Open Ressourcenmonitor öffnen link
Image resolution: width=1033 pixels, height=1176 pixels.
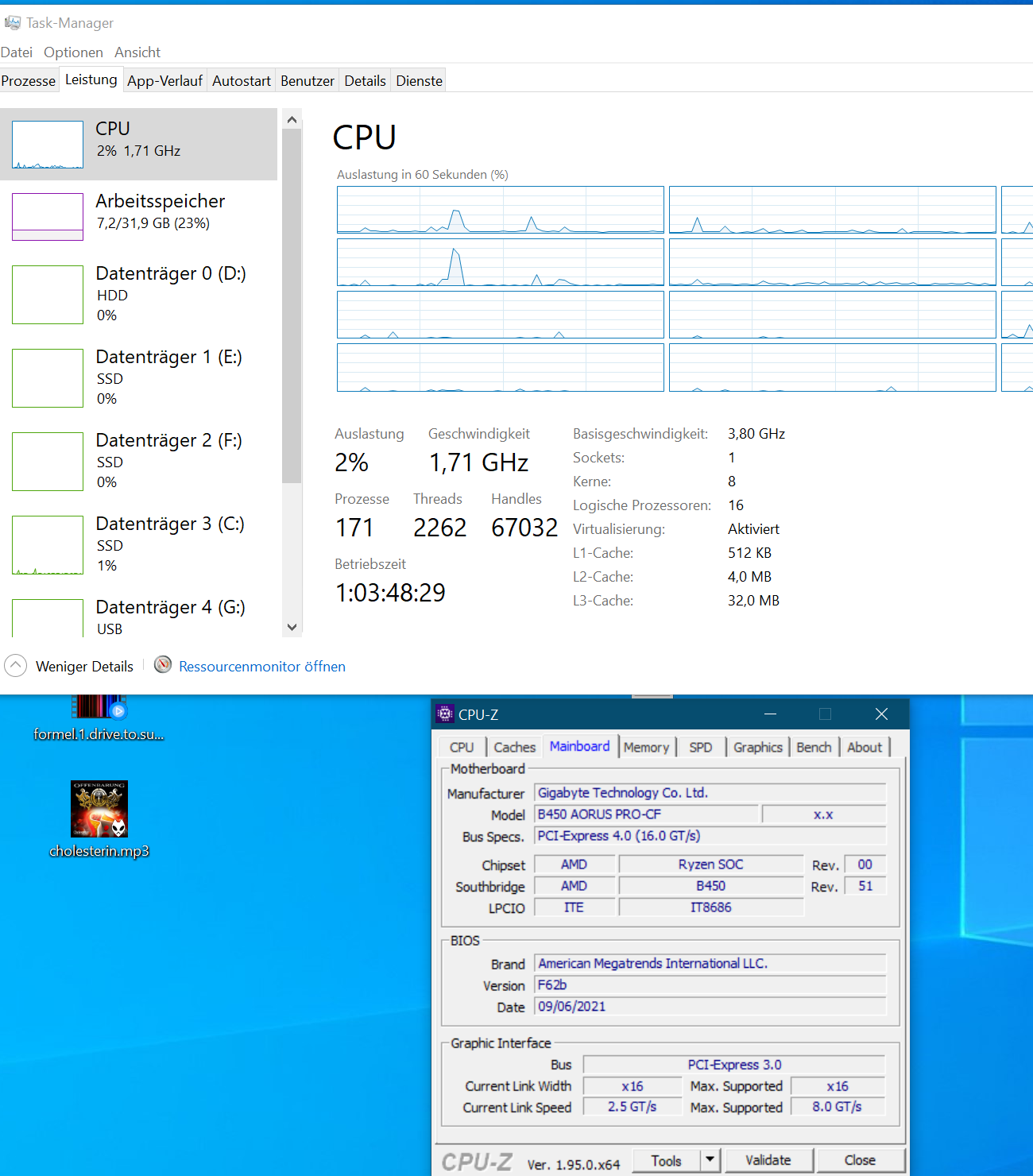tap(262, 667)
